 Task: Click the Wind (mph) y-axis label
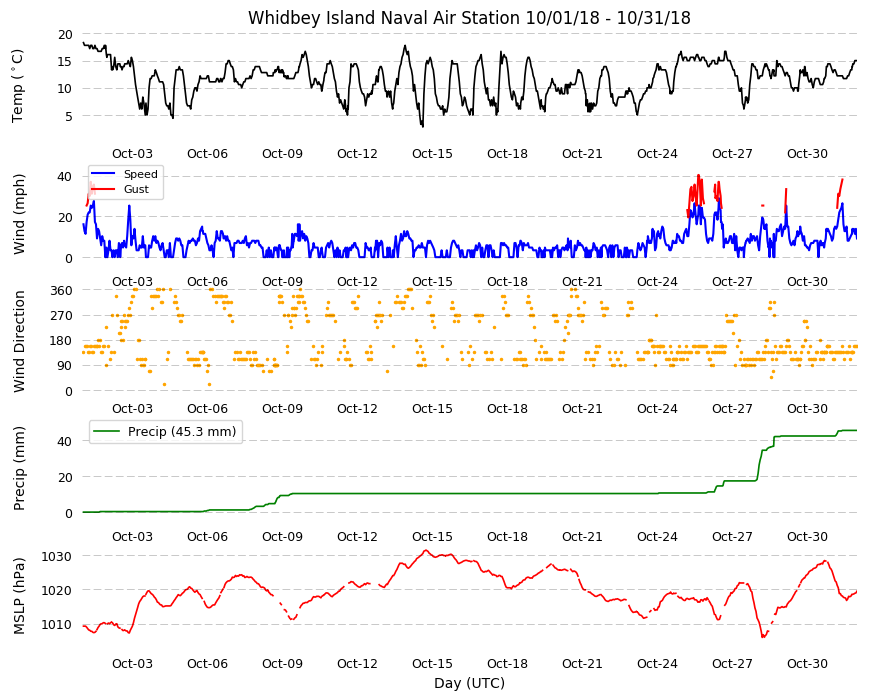coord(19,215)
